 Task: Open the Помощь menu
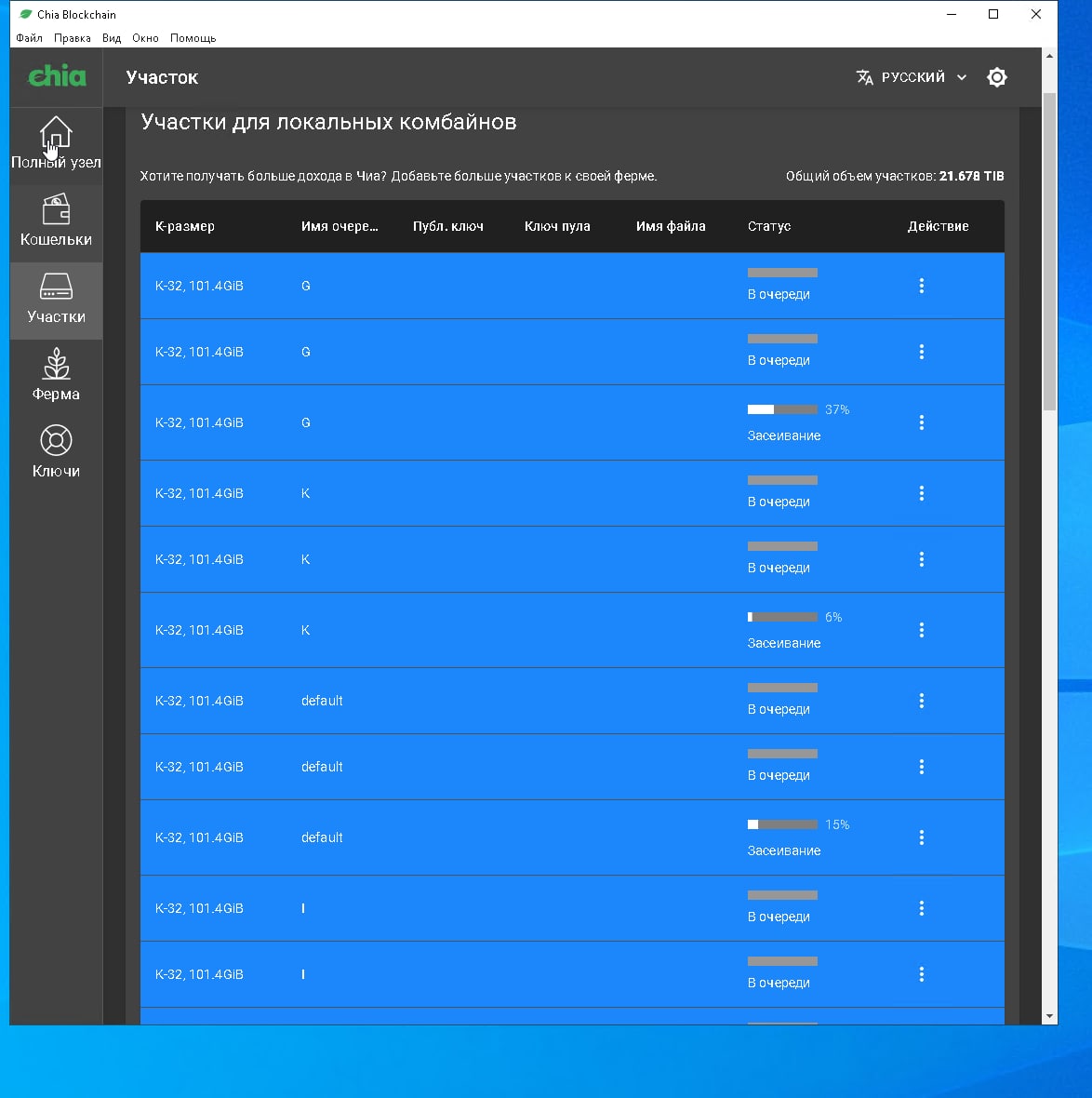click(193, 38)
